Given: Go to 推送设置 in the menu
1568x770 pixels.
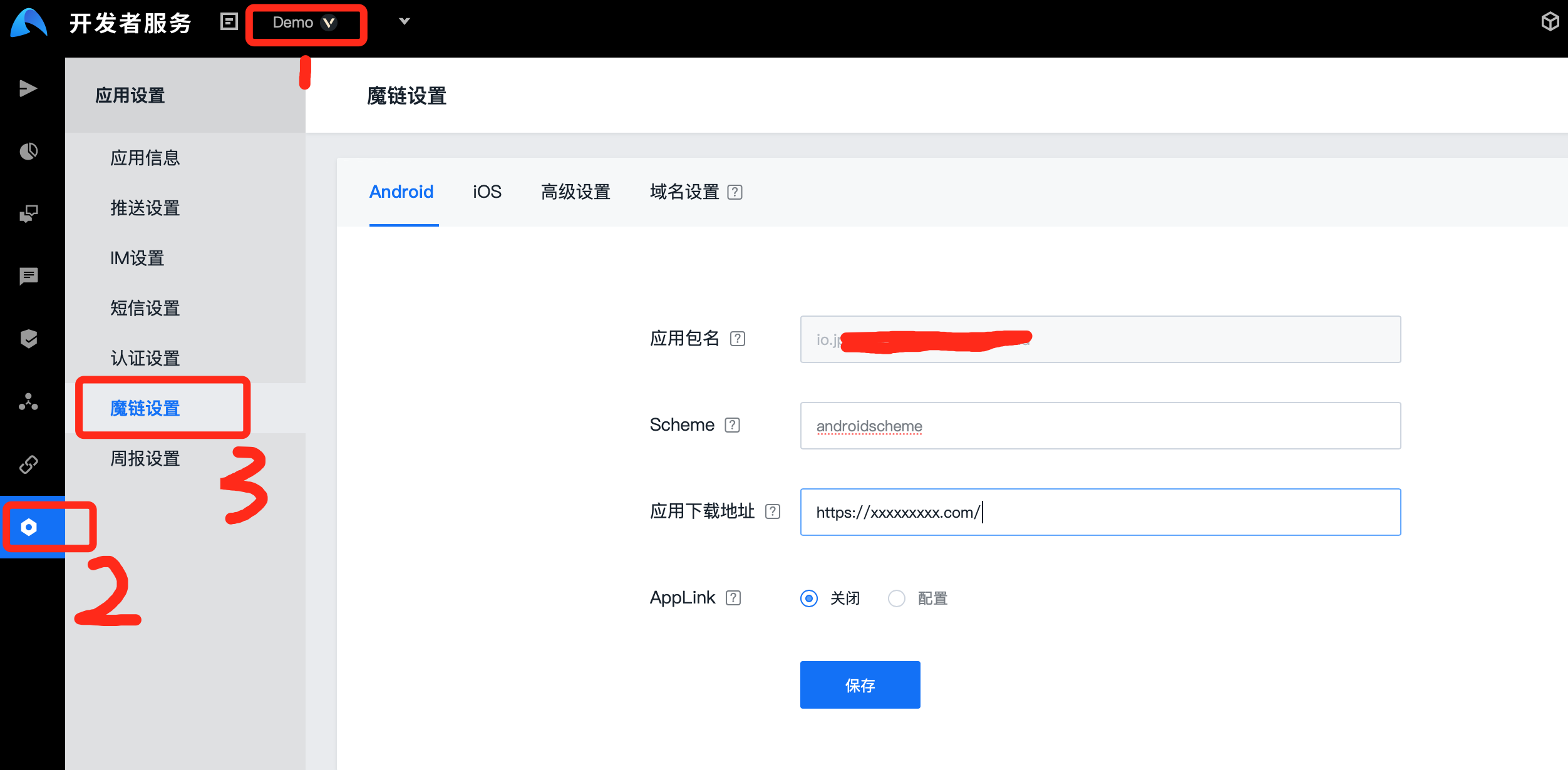Looking at the screenshot, I should [145, 208].
